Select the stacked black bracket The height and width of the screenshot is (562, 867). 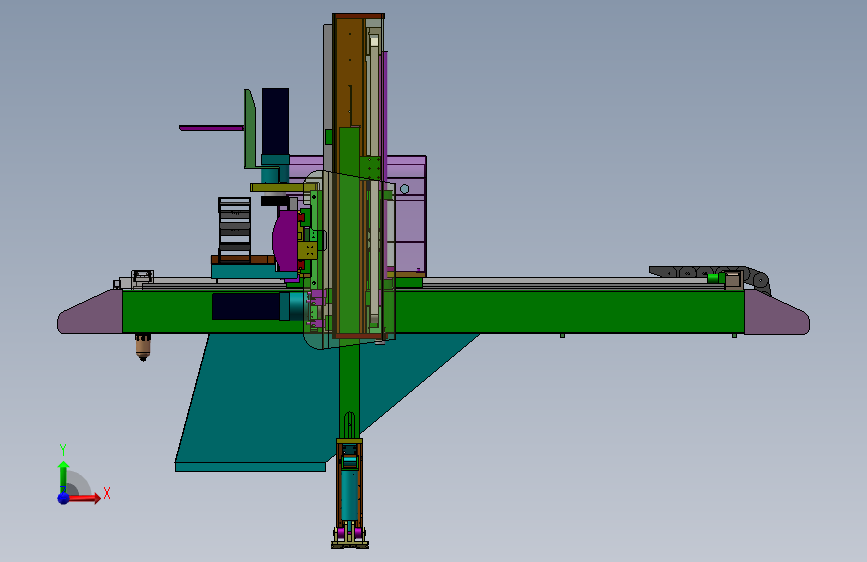click(x=234, y=228)
